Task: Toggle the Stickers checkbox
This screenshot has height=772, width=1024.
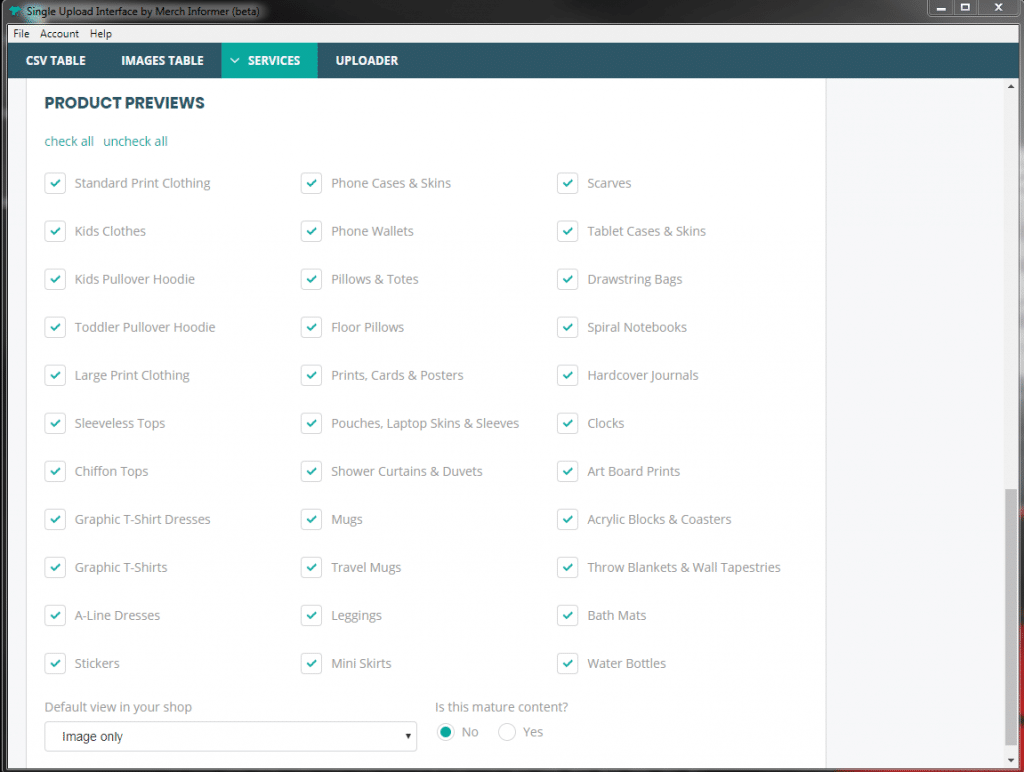Action: [56, 663]
